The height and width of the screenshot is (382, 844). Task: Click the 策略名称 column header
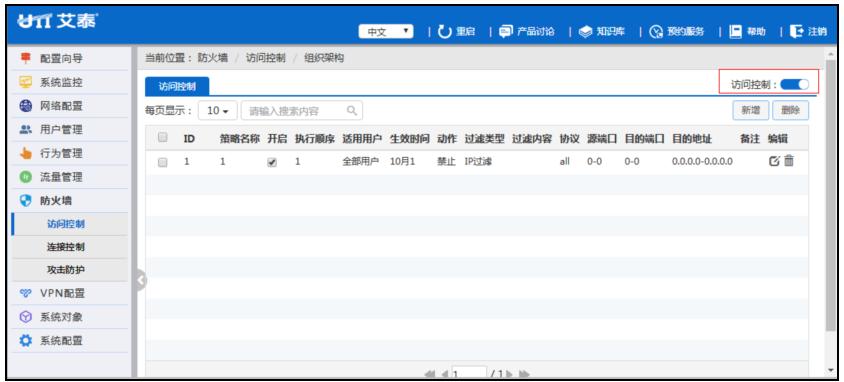coord(240,139)
